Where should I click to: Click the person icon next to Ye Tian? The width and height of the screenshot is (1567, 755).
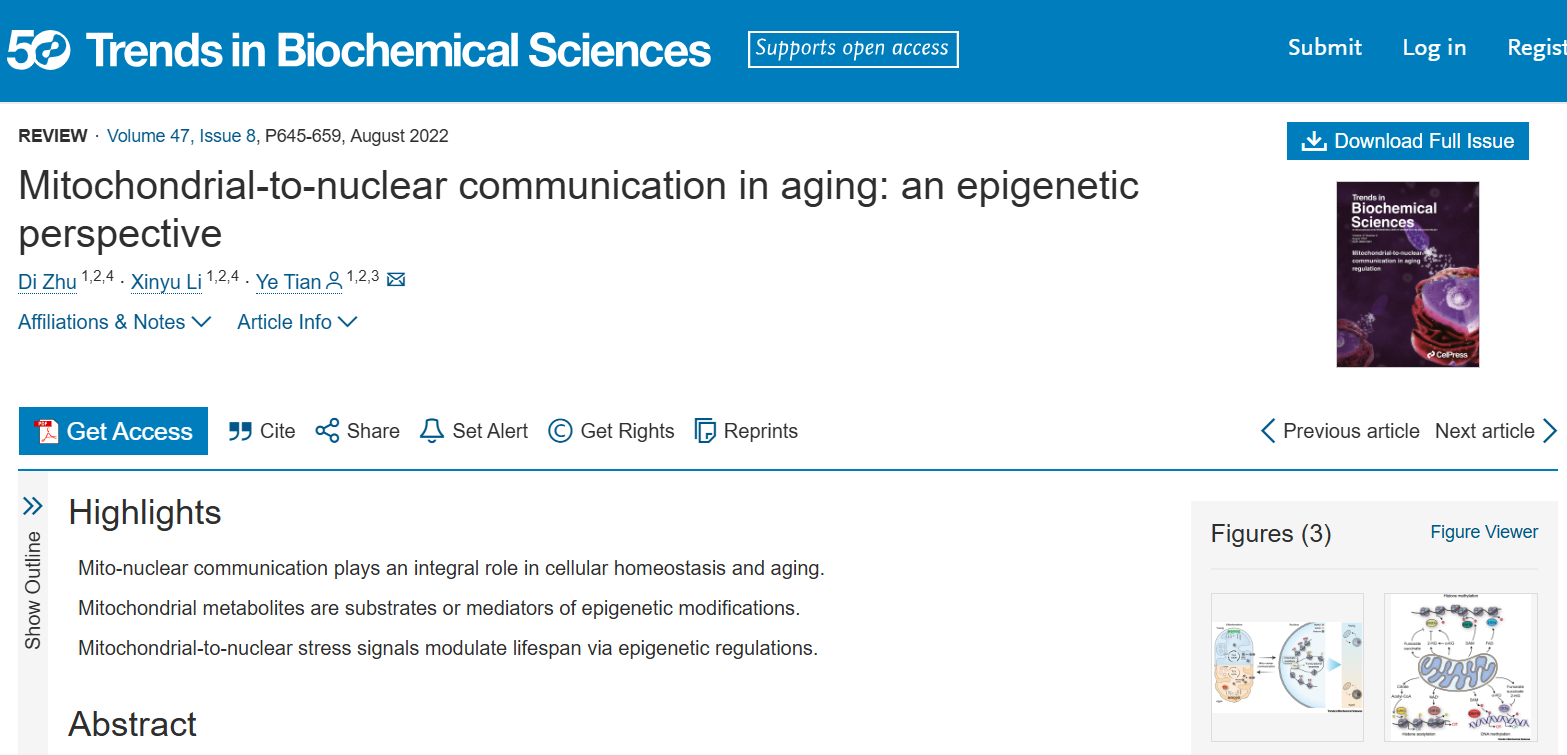coord(334,281)
